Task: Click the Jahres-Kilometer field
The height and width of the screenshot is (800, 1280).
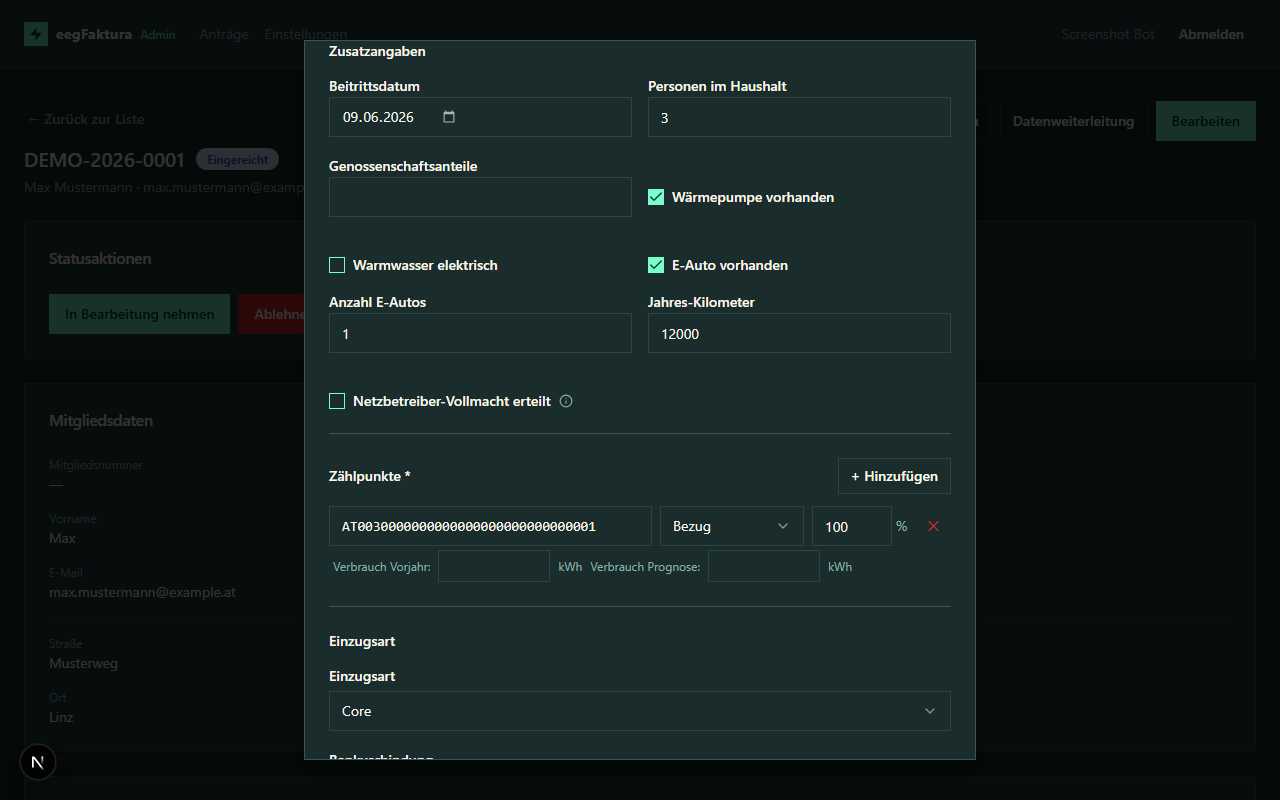Action: 799,333
